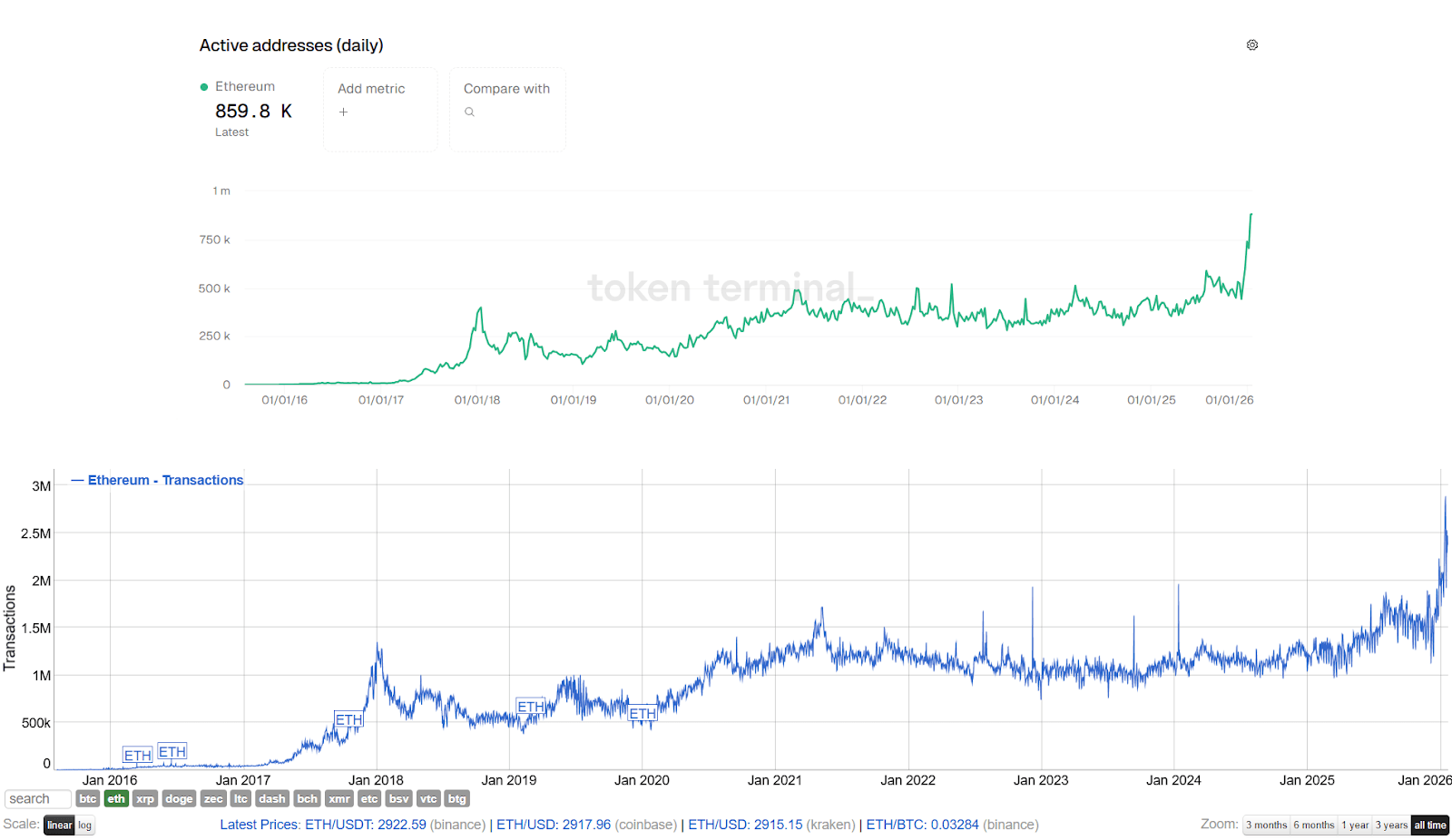Open the ETH/BTC binance price link
1452x840 pixels.
click(x=922, y=825)
